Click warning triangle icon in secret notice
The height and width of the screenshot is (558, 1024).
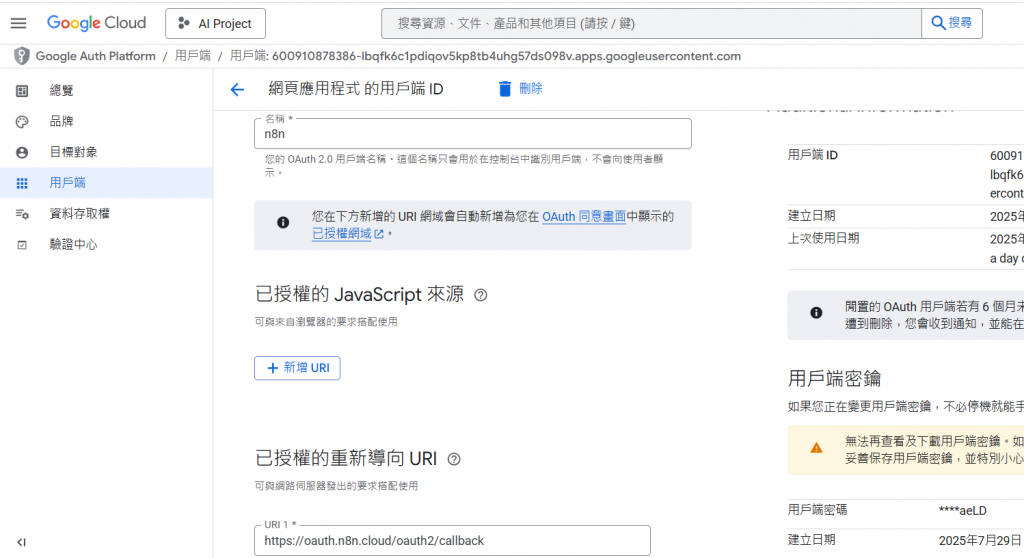[816, 448]
